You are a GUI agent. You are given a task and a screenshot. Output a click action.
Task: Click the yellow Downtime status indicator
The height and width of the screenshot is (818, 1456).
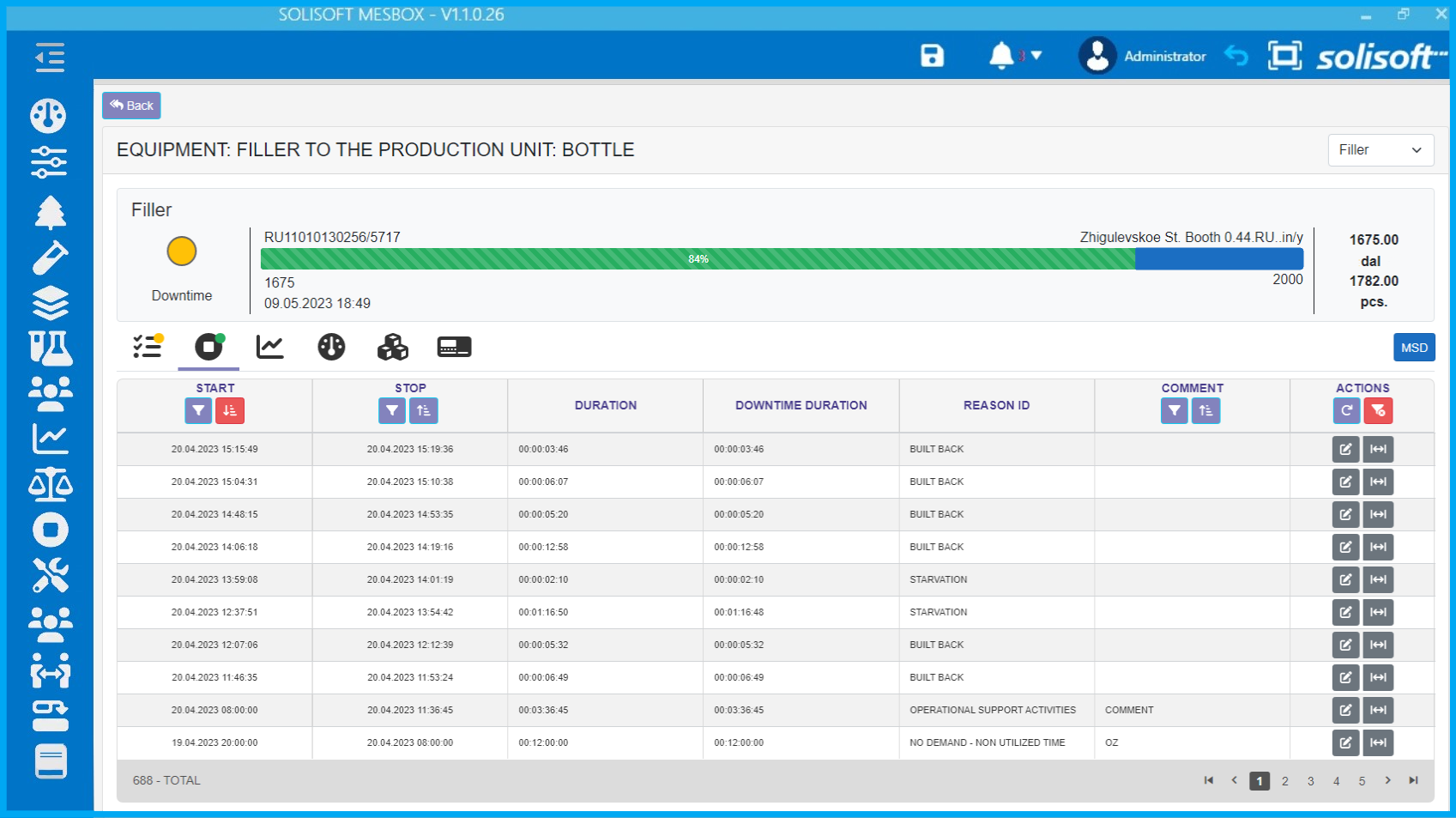coord(182,251)
